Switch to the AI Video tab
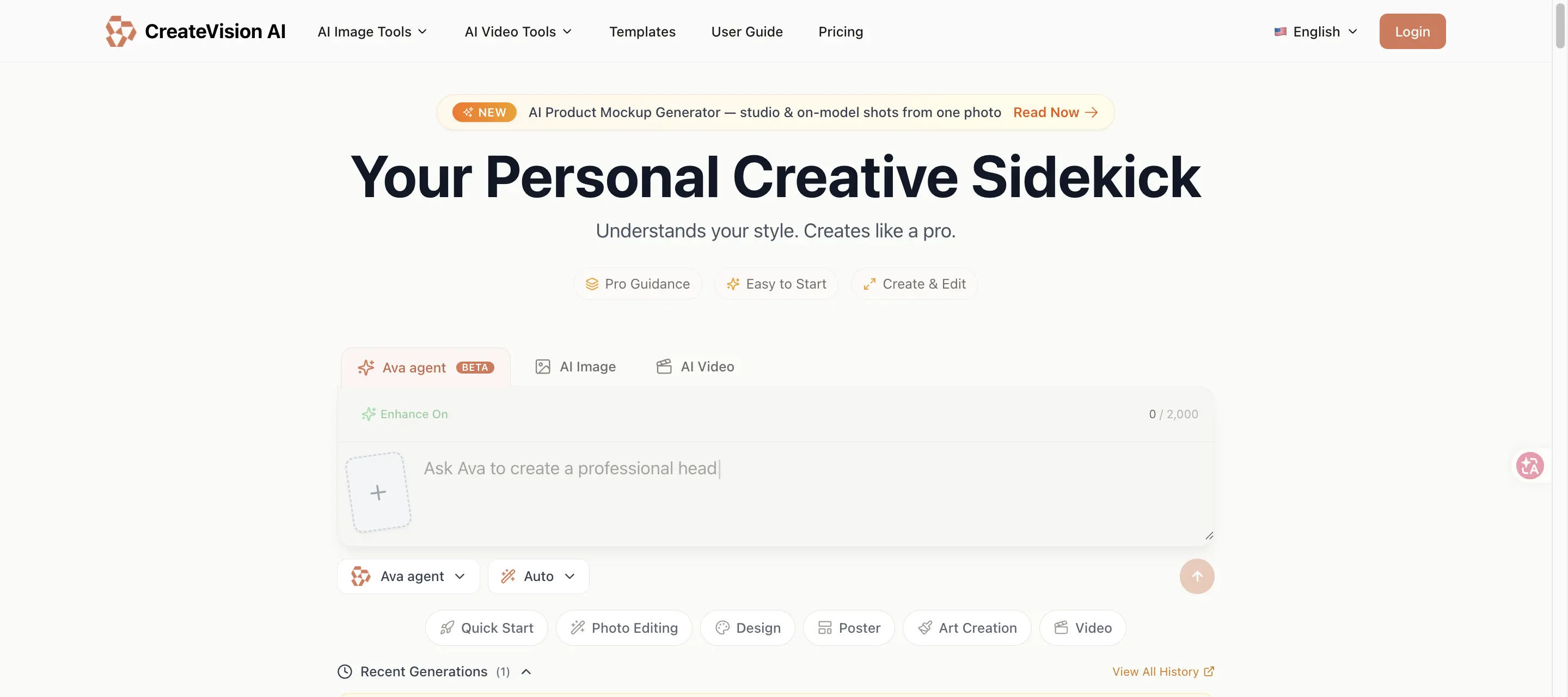1568x697 pixels. click(695, 366)
